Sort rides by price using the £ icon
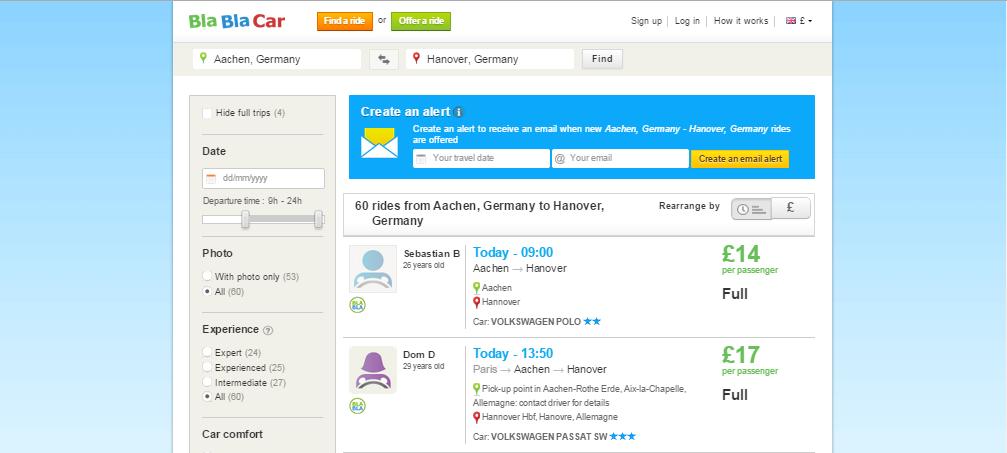The image size is (1007, 453). [x=791, y=208]
